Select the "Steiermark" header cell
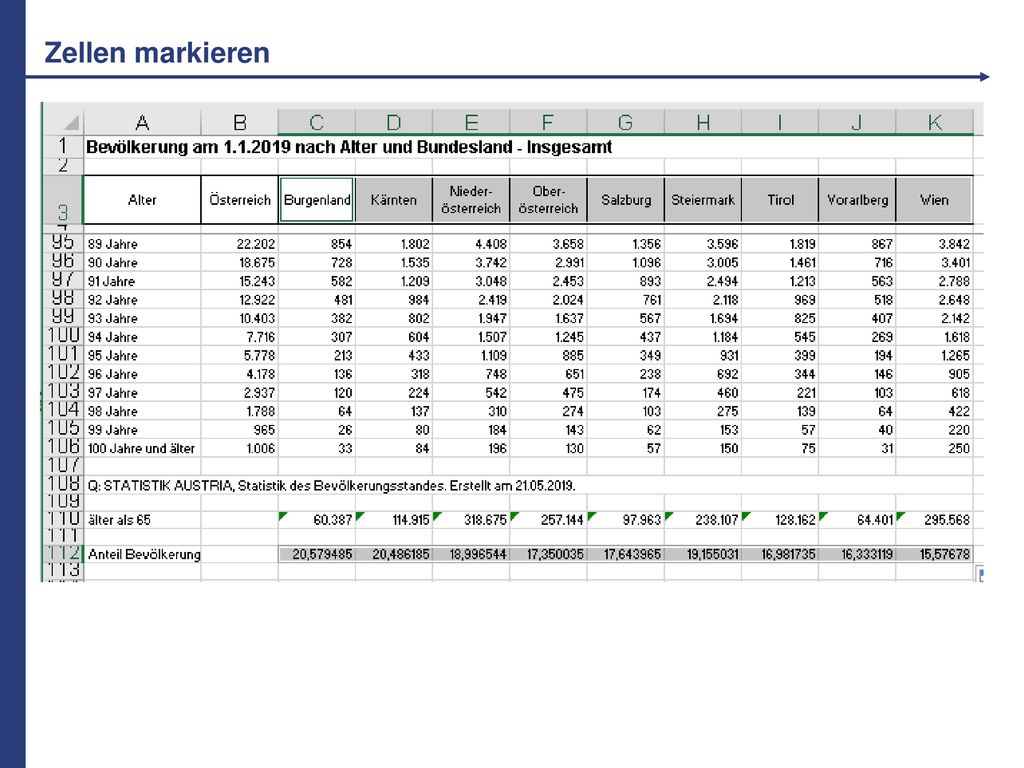This screenshot has width=1024, height=768. 703,200
